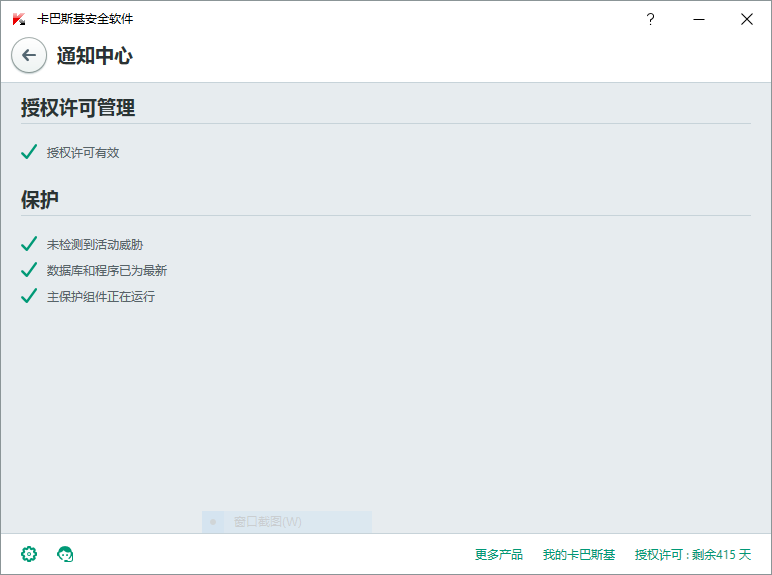Click green checkmark beside 数据库和程序已为最新
Viewport: 772px width, 575px height.
(x=29, y=270)
